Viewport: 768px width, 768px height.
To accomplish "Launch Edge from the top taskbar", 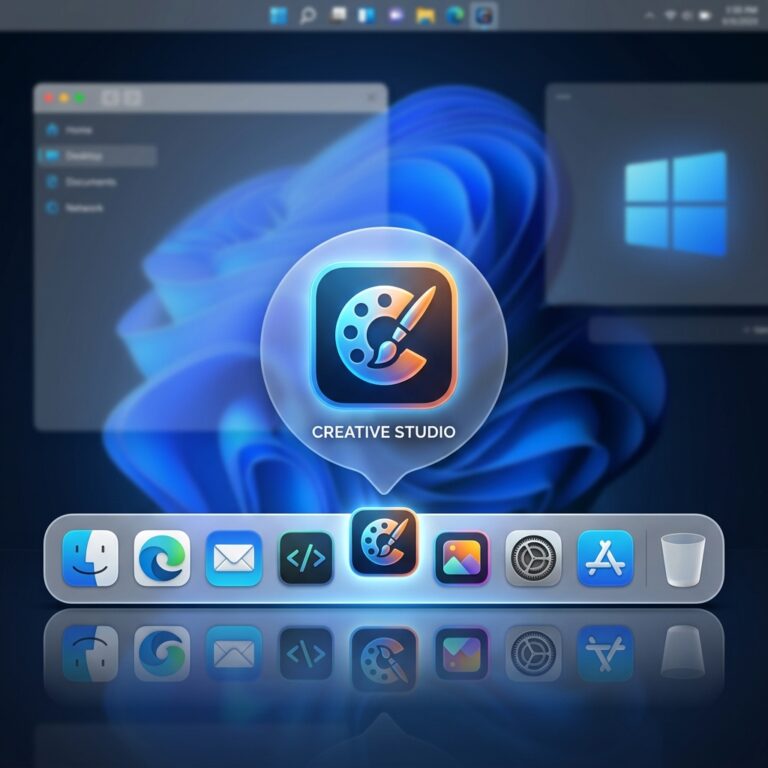I will (x=455, y=16).
